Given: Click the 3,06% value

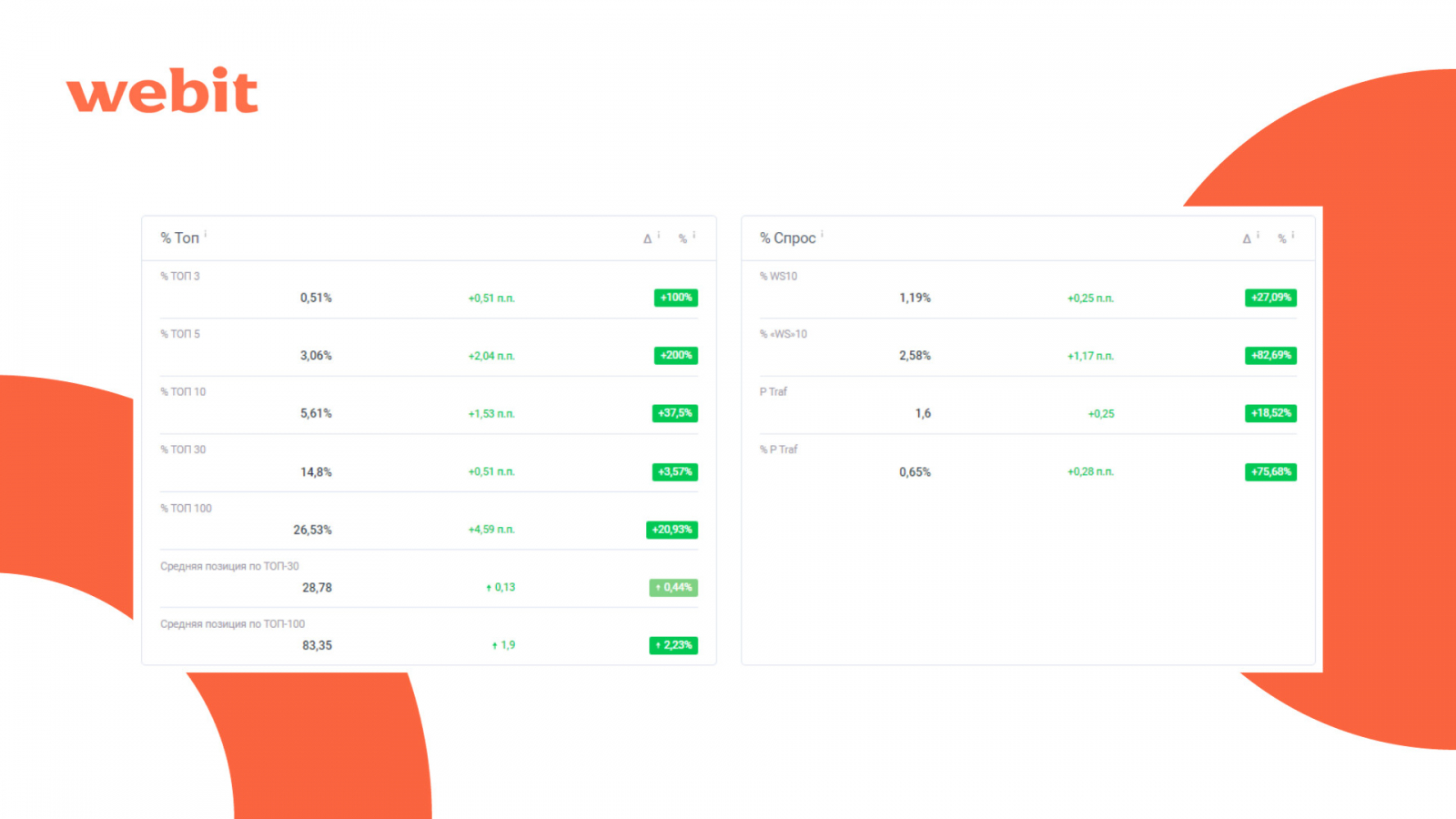Looking at the screenshot, I should (316, 356).
